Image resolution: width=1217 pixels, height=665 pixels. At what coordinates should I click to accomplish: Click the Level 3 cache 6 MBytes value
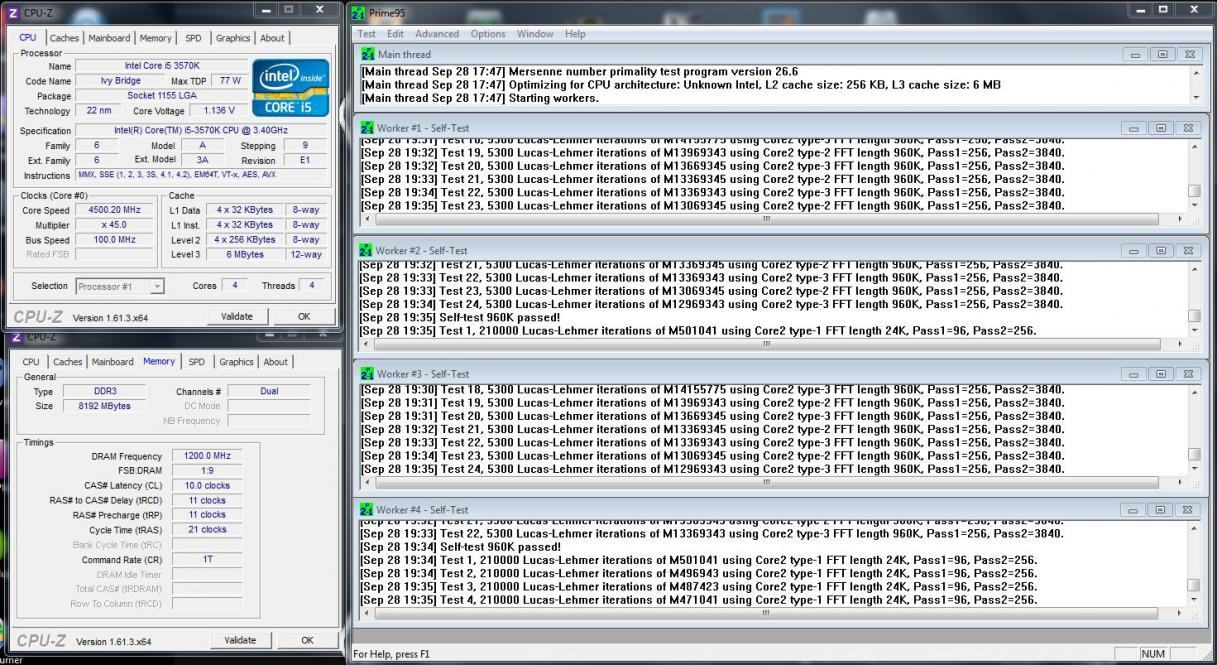point(246,255)
